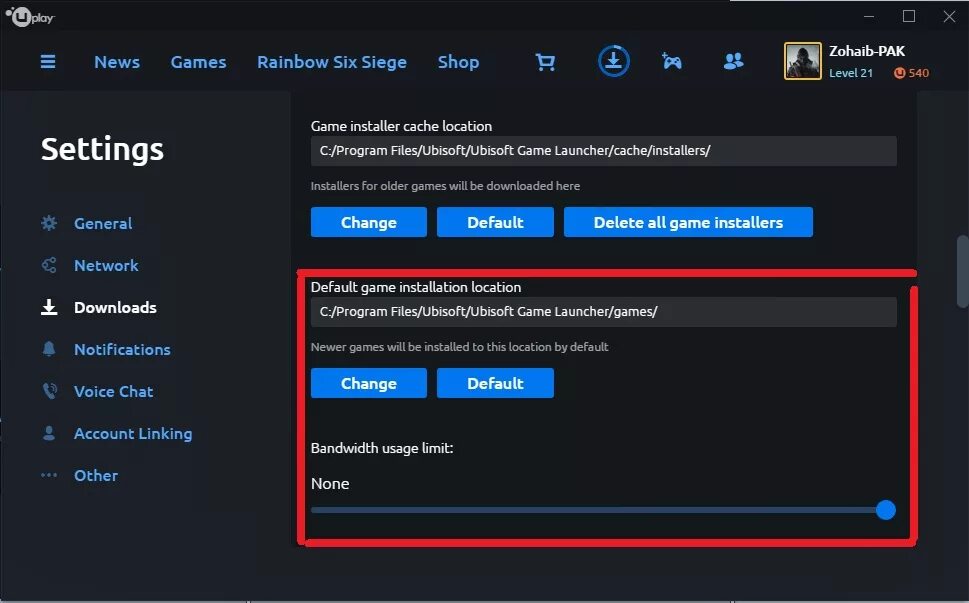Select Voice Chat settings

point(114,391)
